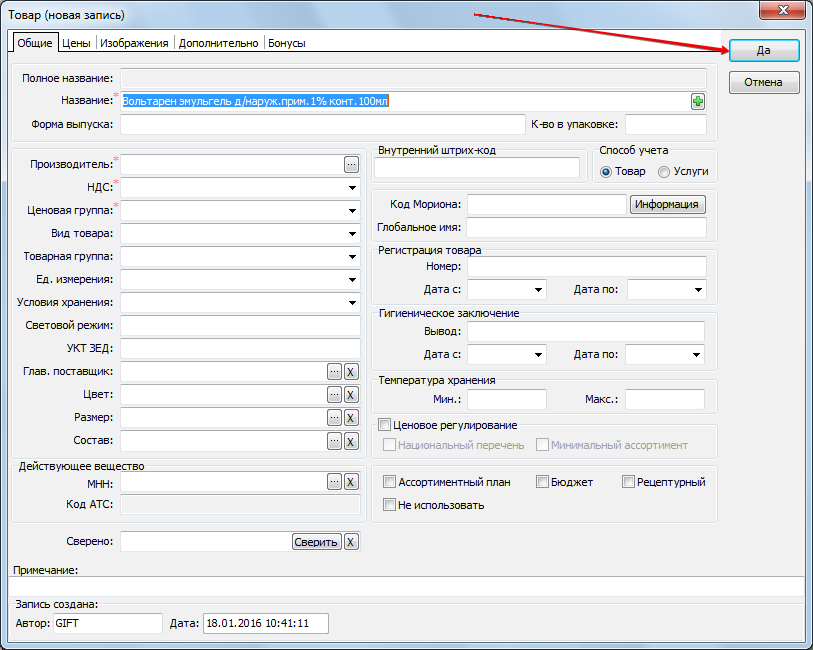Click into the Форма выпуска input field

pos(322,125)
